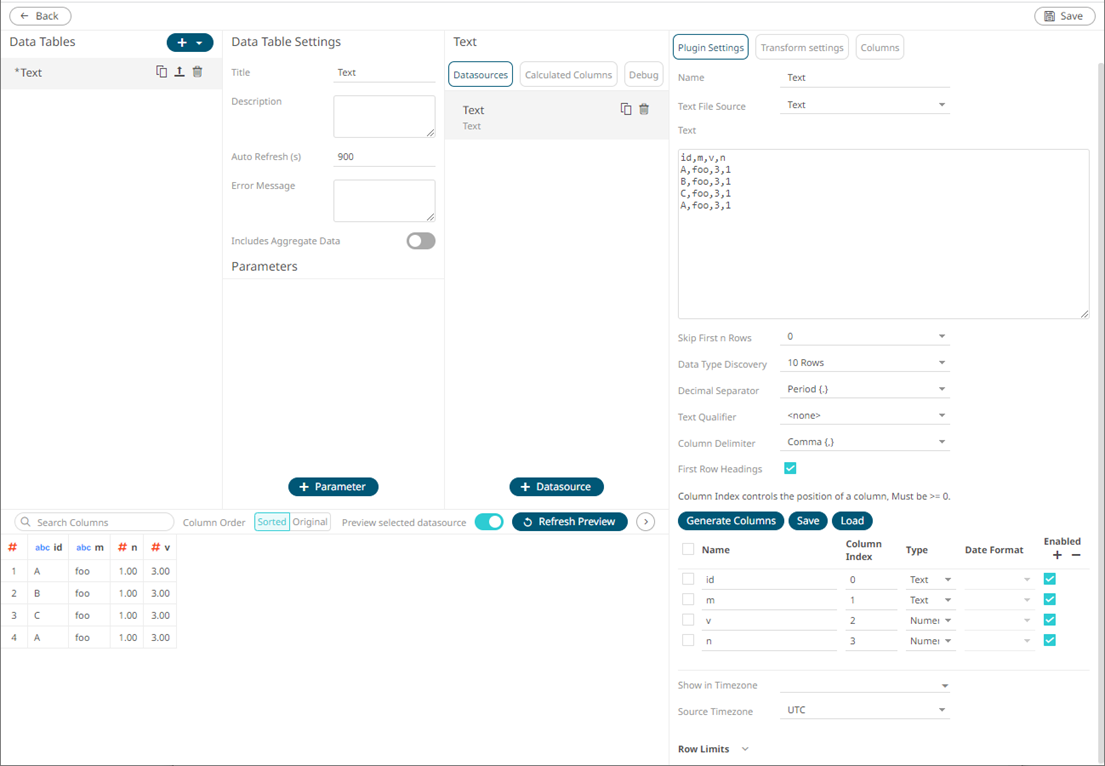The image size is (1105, 766).
Task: Toggle the Includes Aggregate Data switch
Action: pos(420,241)
